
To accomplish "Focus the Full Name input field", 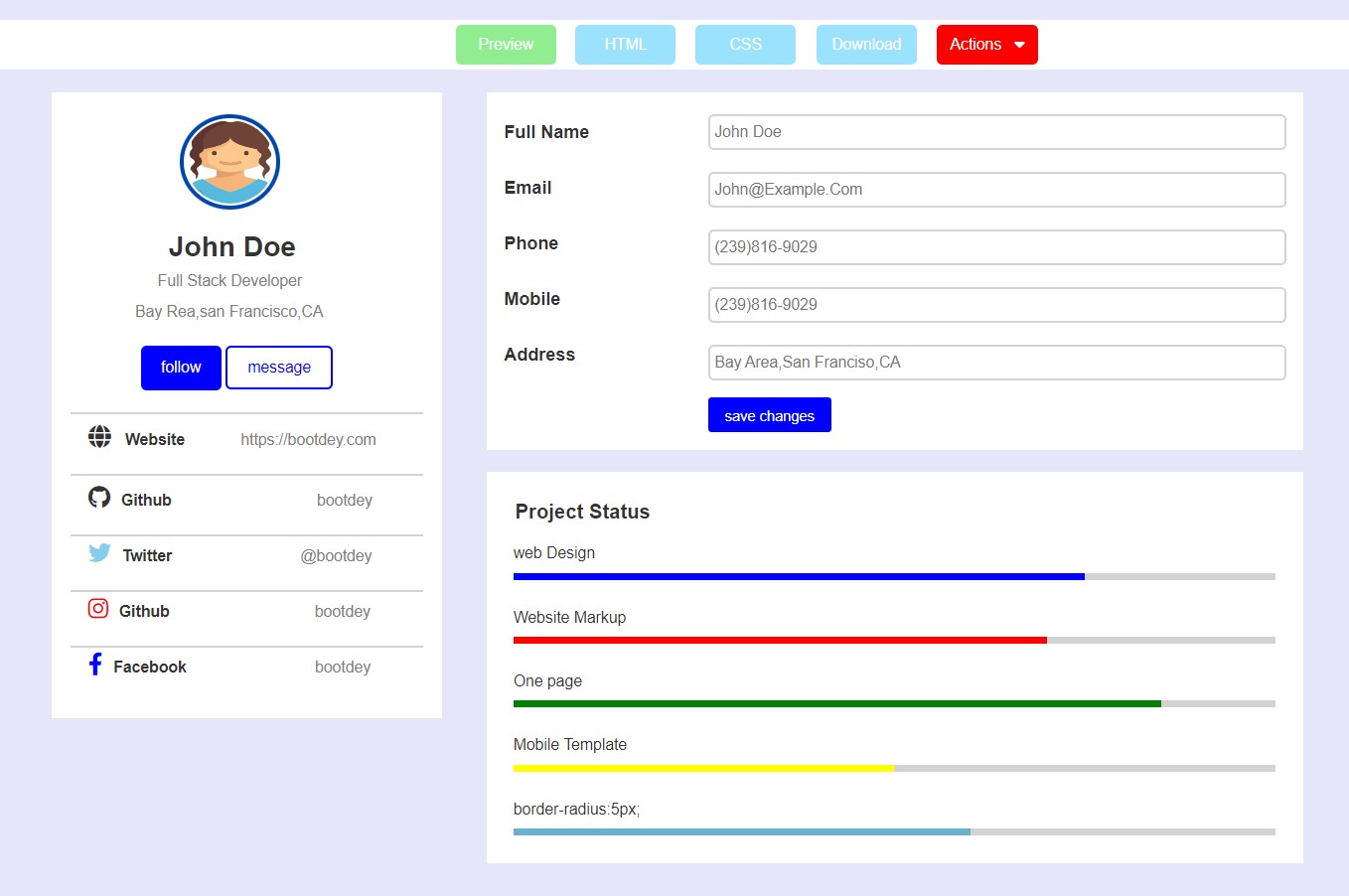I will point(996,132).
